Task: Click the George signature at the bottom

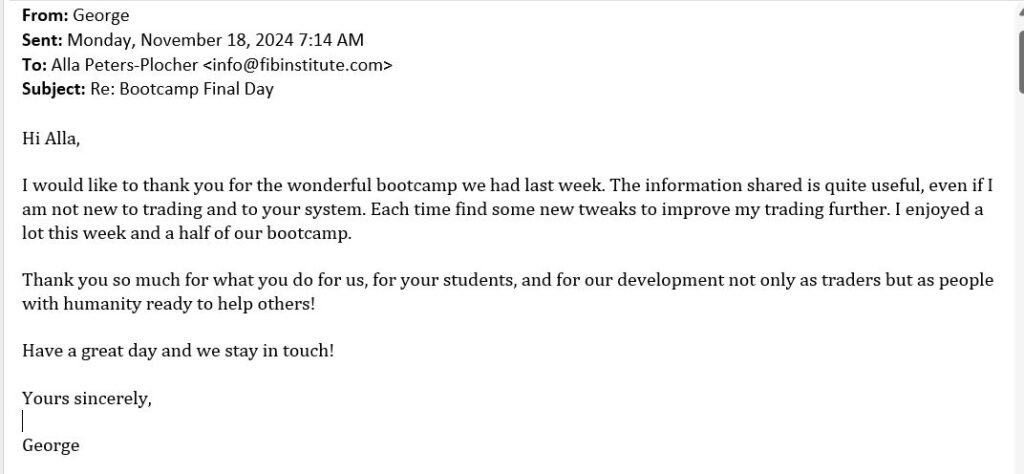Action: (x=51, y=446)
